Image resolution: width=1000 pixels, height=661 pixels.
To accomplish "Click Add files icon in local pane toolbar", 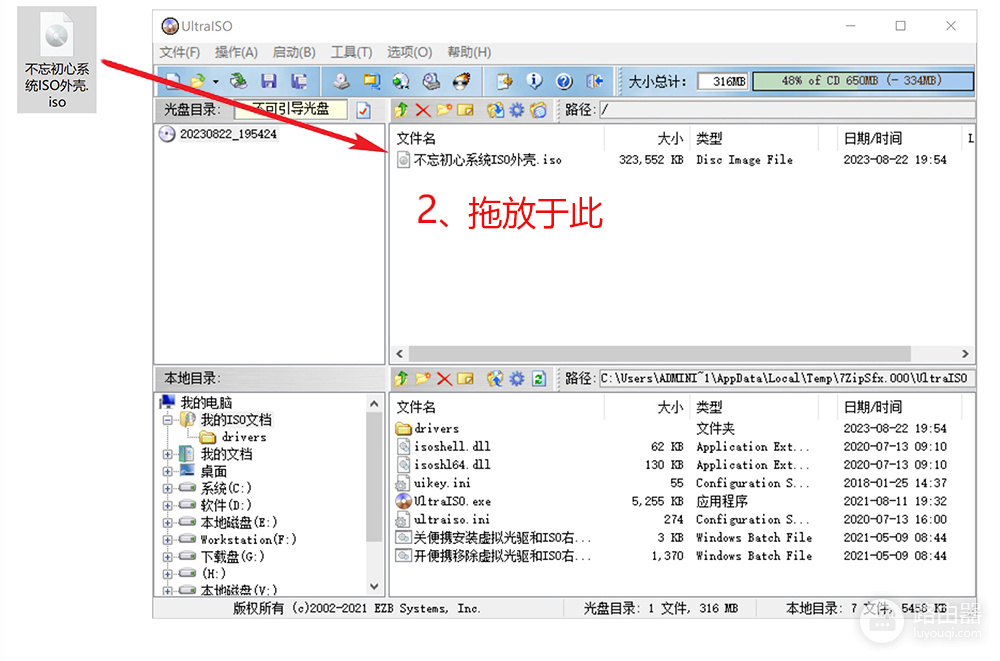I will [x=495, y=379].
